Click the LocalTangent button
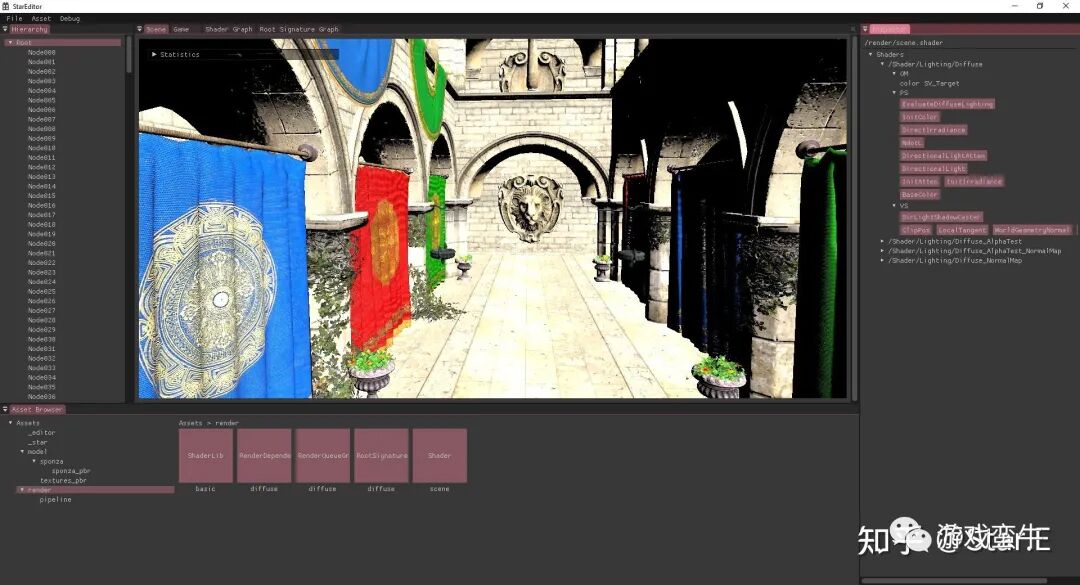1080x585 pixels. (x=962, y=230)
